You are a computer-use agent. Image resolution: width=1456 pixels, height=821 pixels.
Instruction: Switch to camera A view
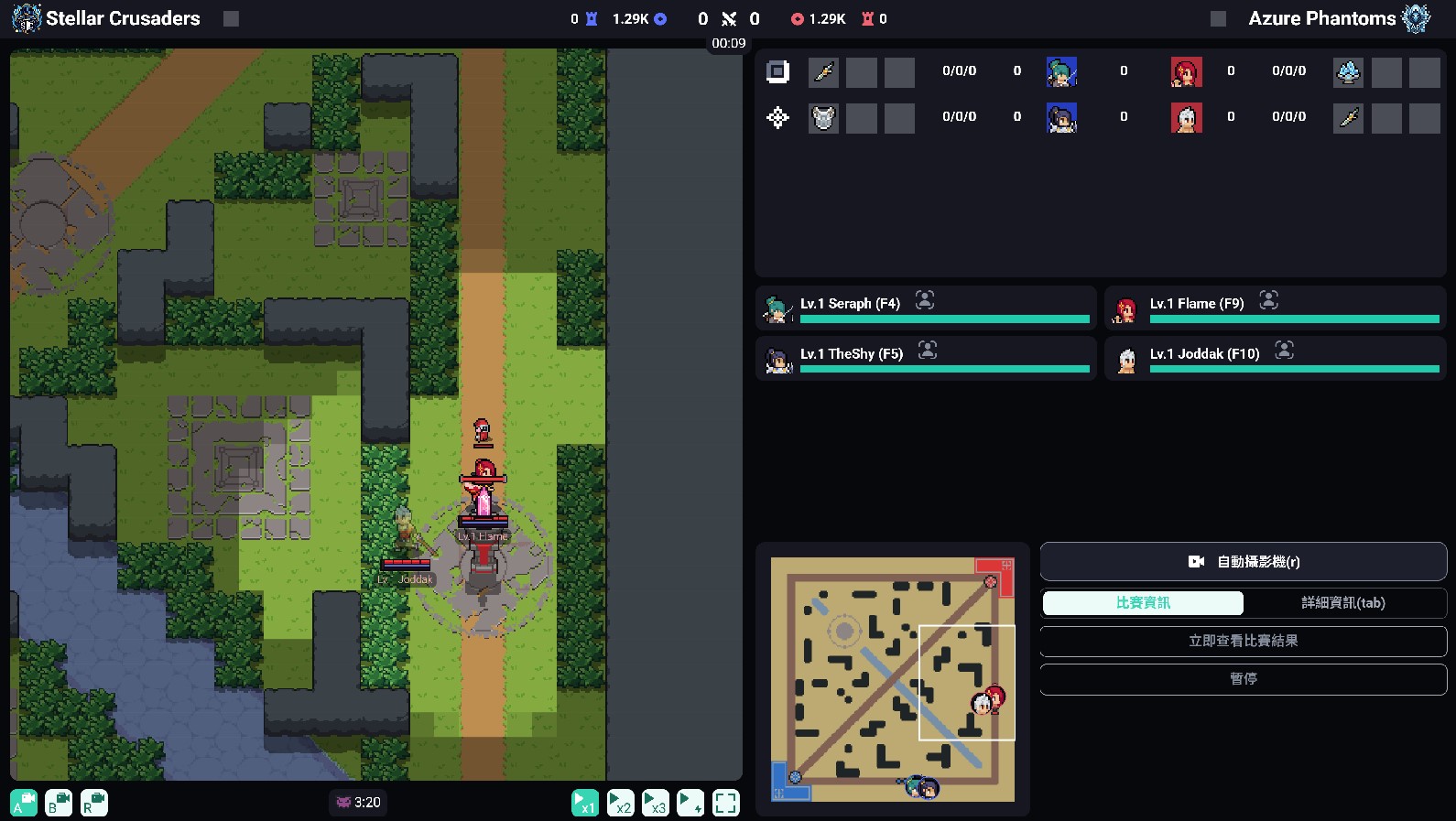click(x=24, y=803)
